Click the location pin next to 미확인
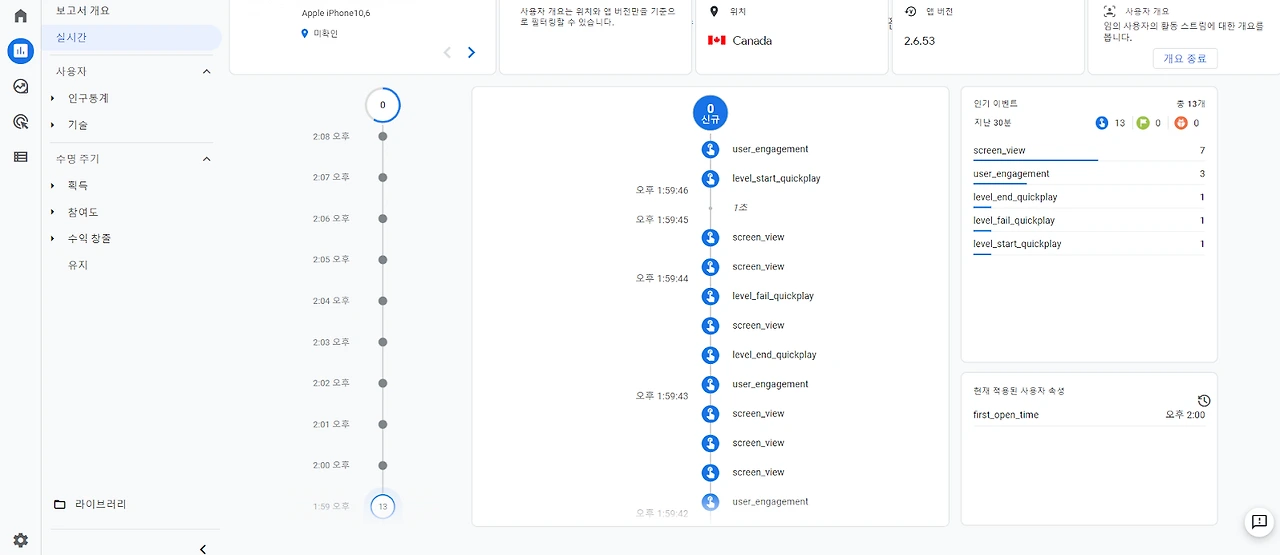1280x555 pixels. 305,34
